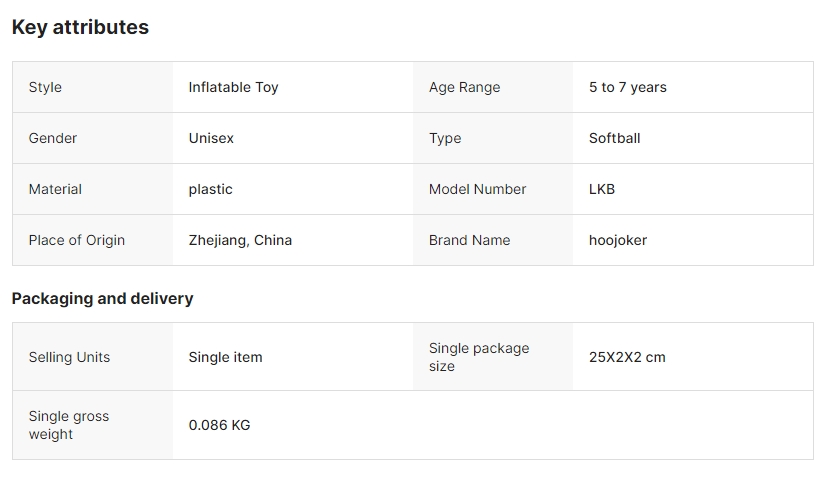
Task: Select the Gender label cell
Action: pyautogui.click(x=53, y=138)
